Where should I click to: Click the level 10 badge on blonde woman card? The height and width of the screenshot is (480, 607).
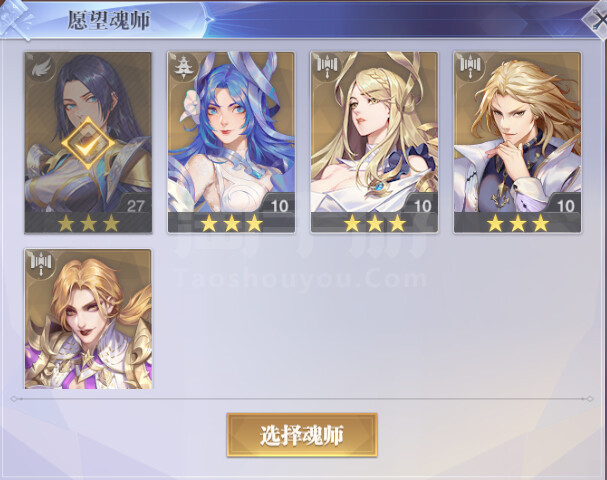[x=422, y=205]
